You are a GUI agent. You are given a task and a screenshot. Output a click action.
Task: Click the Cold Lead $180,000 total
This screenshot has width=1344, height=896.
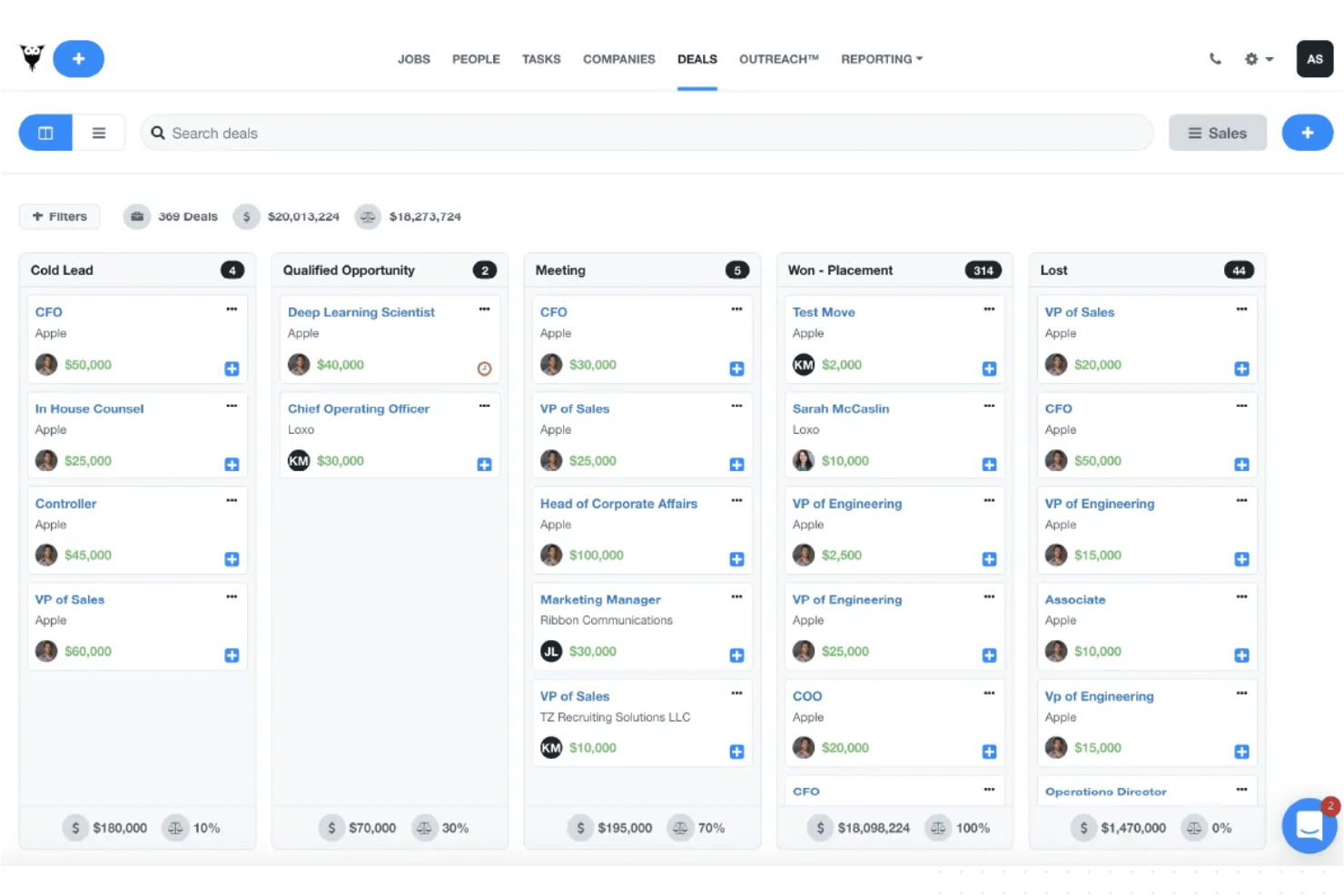tap(105, 828)
